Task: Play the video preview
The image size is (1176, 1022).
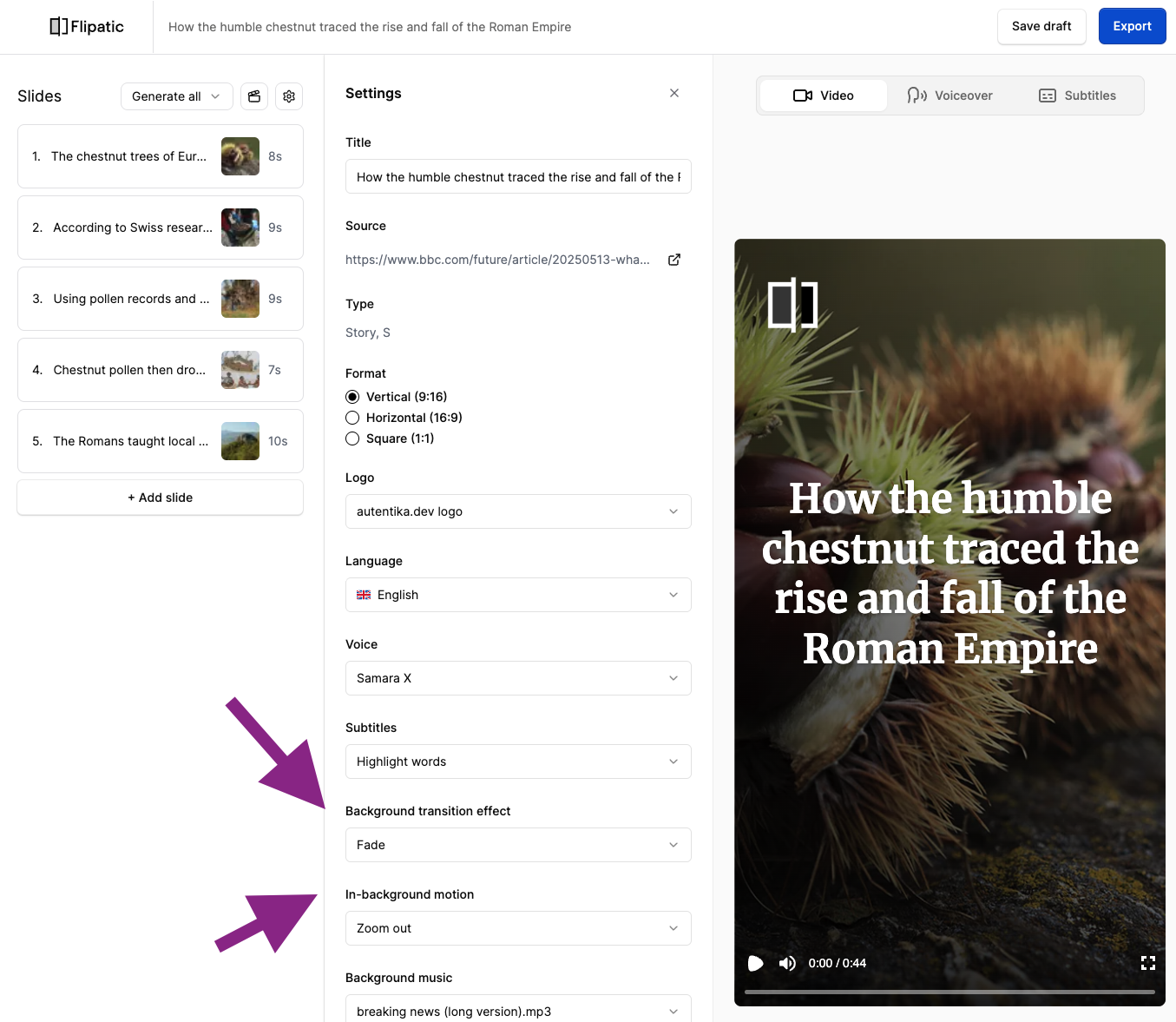Action: [x=756, y=963]
